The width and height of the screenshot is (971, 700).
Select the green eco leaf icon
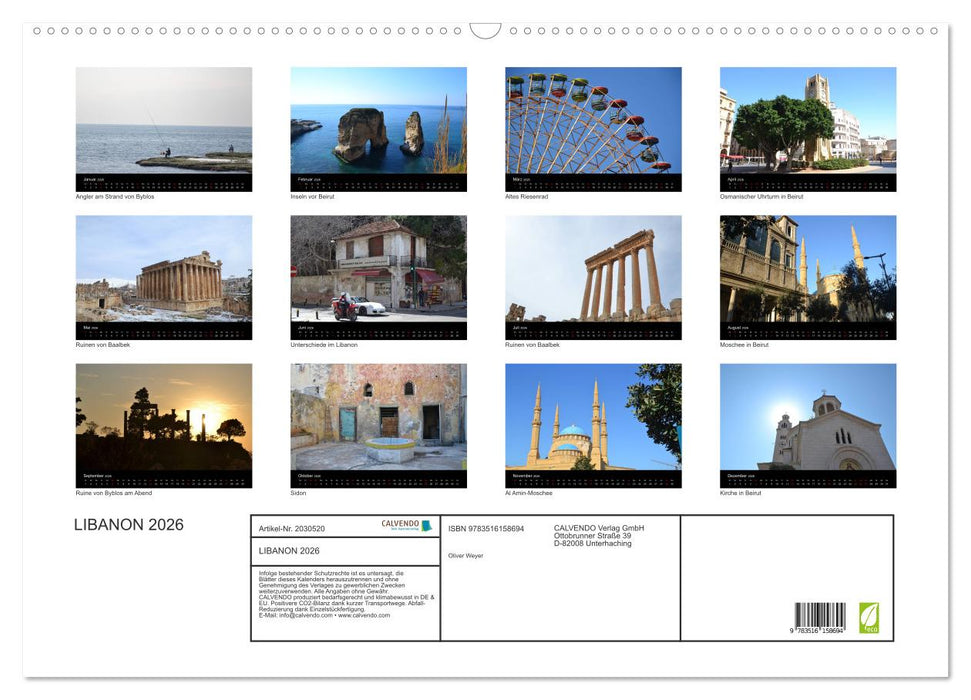click(869, 617)
